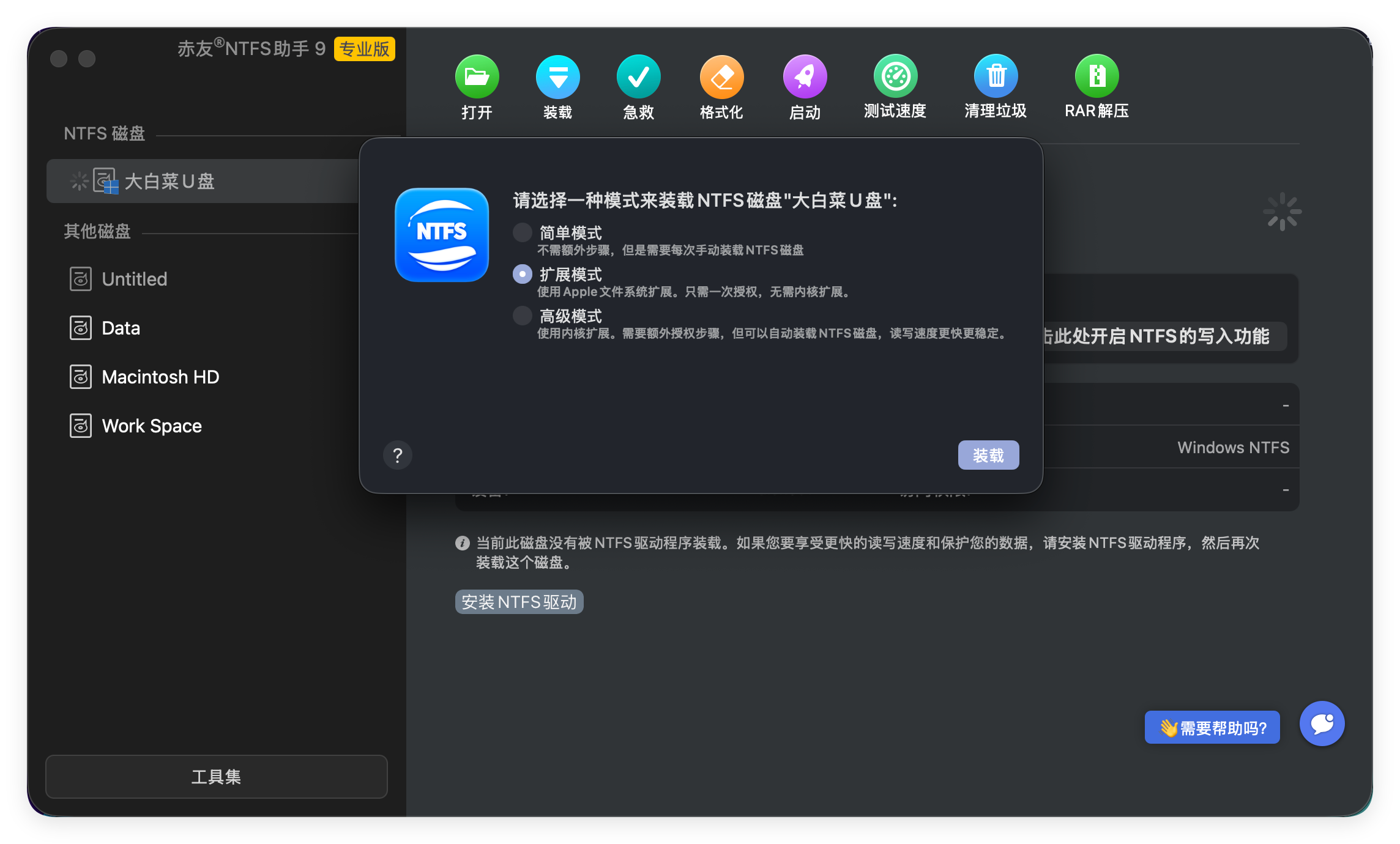1400x844 pixels.
Task: Click the 'Windows NTFS' file system value
Action: tap(1233, 448)
